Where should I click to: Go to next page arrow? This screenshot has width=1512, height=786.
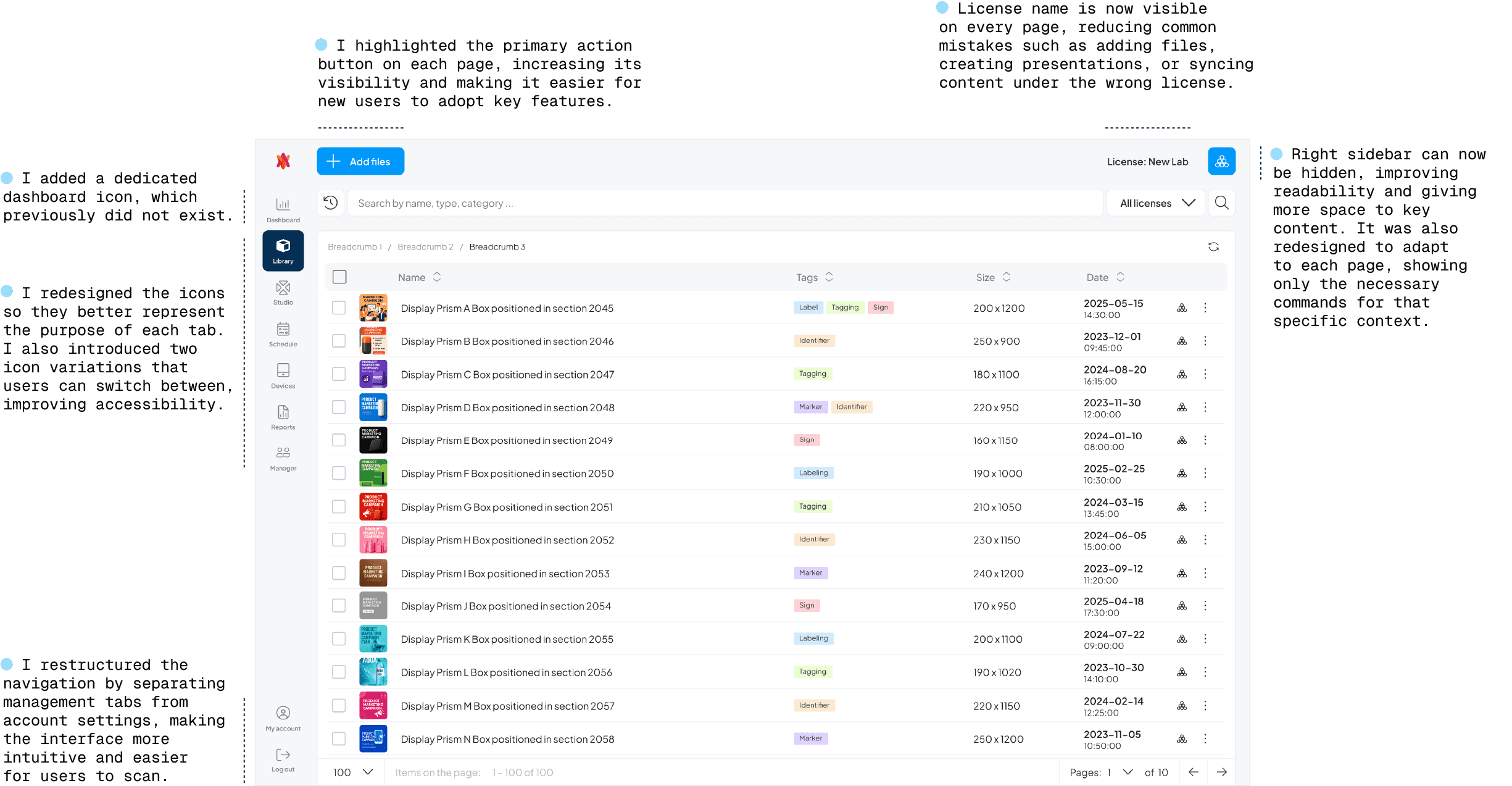click(1221, 772)
